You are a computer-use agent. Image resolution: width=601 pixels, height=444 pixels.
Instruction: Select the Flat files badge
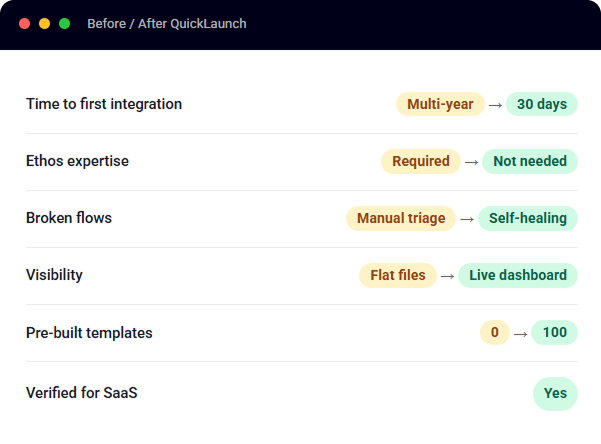click(x=397, y=275)
